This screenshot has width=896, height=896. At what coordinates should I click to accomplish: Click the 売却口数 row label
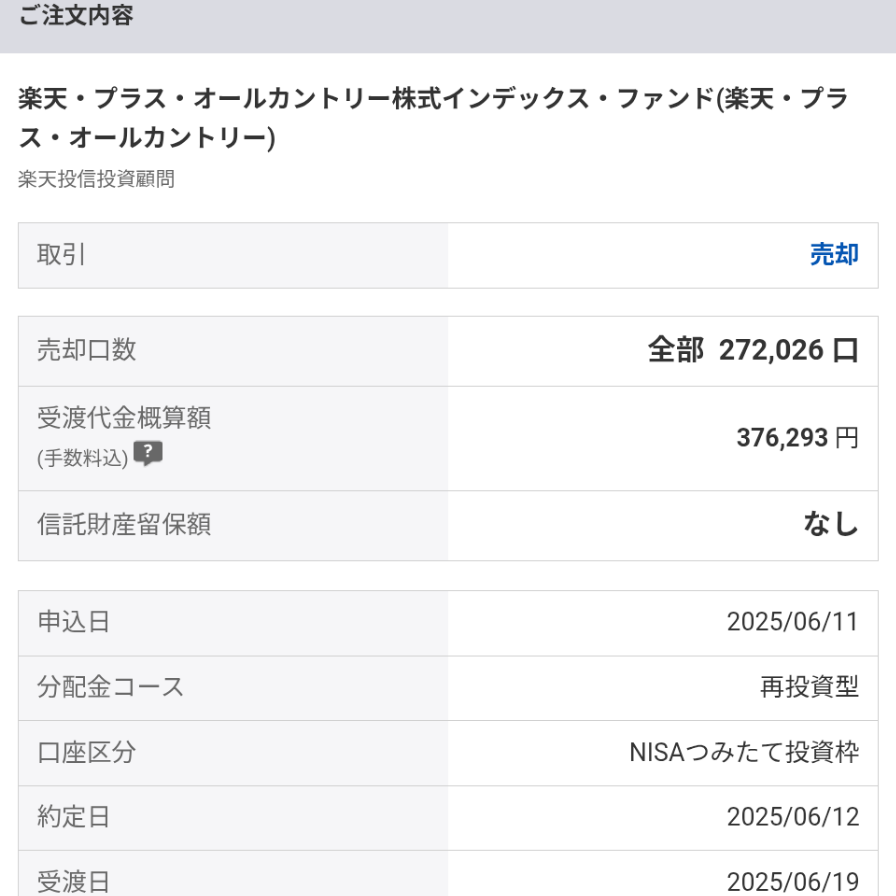click(86, 350)
